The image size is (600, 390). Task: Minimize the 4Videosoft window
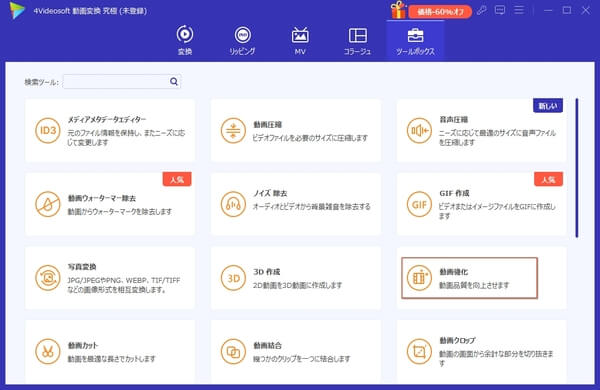(x=548, y=10)
